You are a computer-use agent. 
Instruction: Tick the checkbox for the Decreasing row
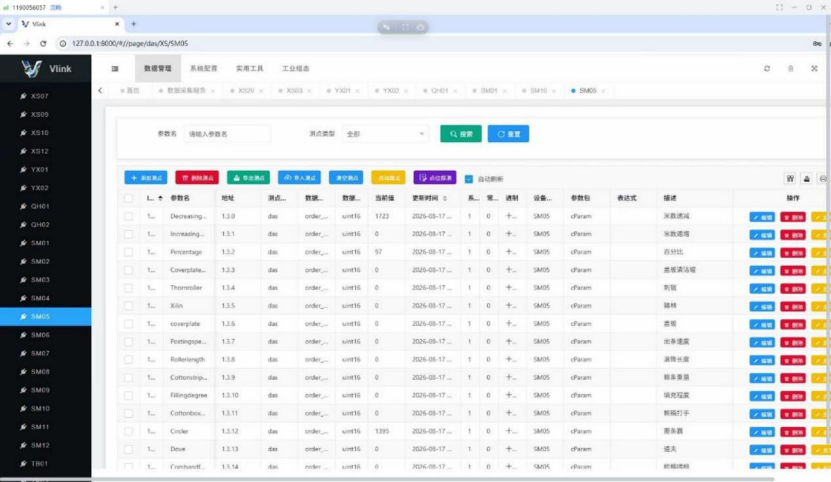tap(128, 216)
